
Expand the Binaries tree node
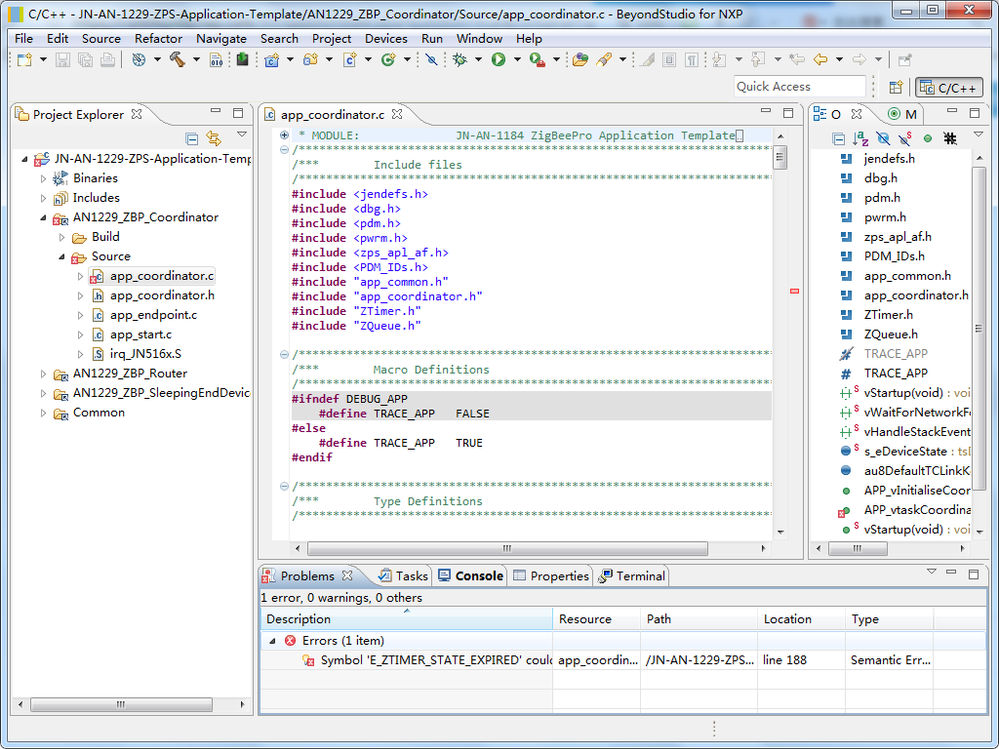coord(43,178)
